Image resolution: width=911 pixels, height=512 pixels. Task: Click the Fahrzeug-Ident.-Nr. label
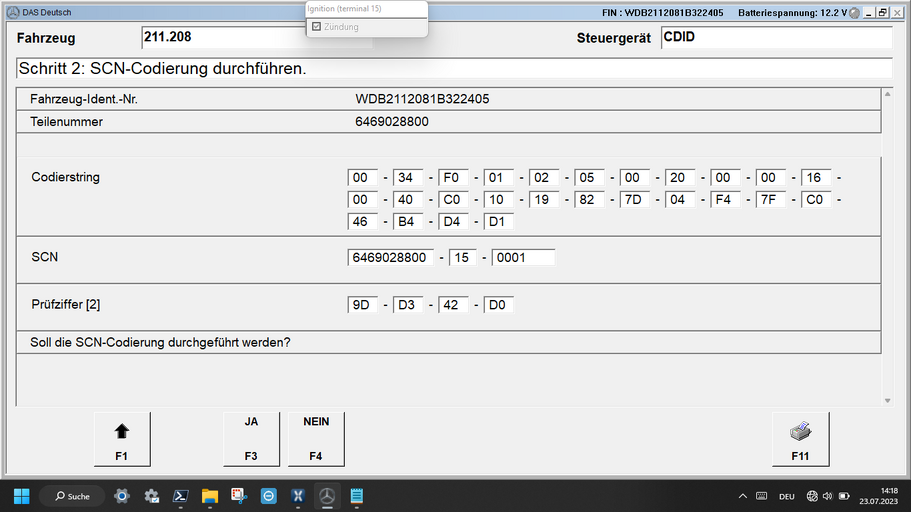coord(84,99)
